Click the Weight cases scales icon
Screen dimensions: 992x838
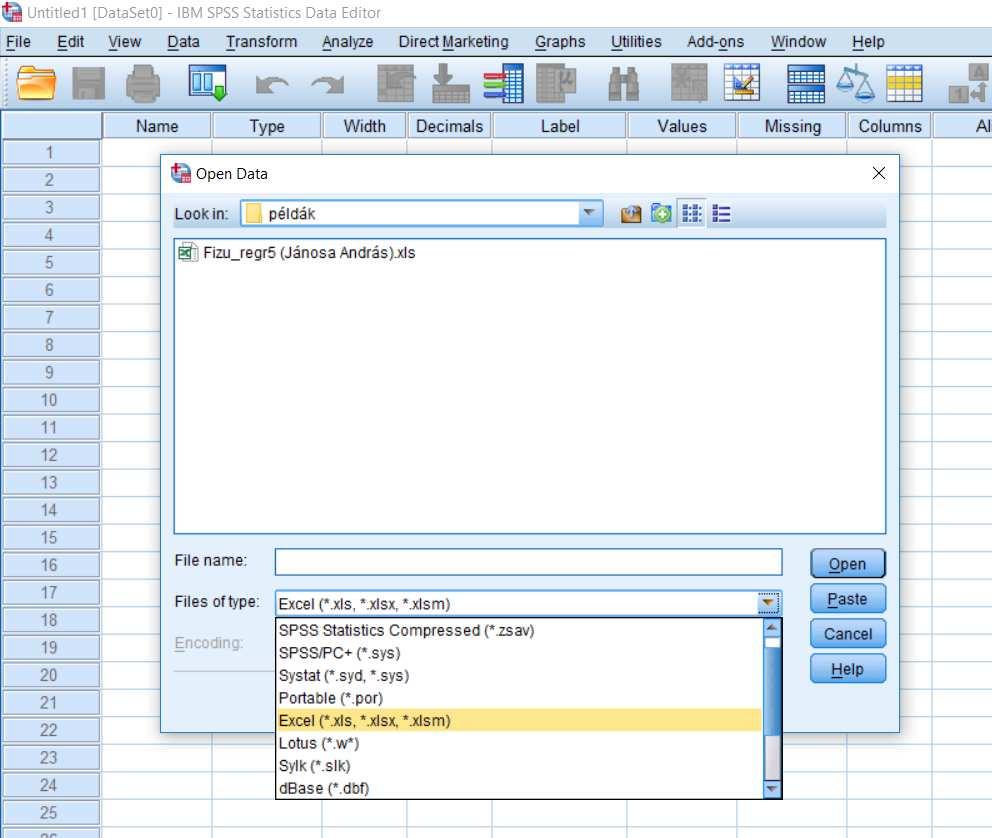855,83
